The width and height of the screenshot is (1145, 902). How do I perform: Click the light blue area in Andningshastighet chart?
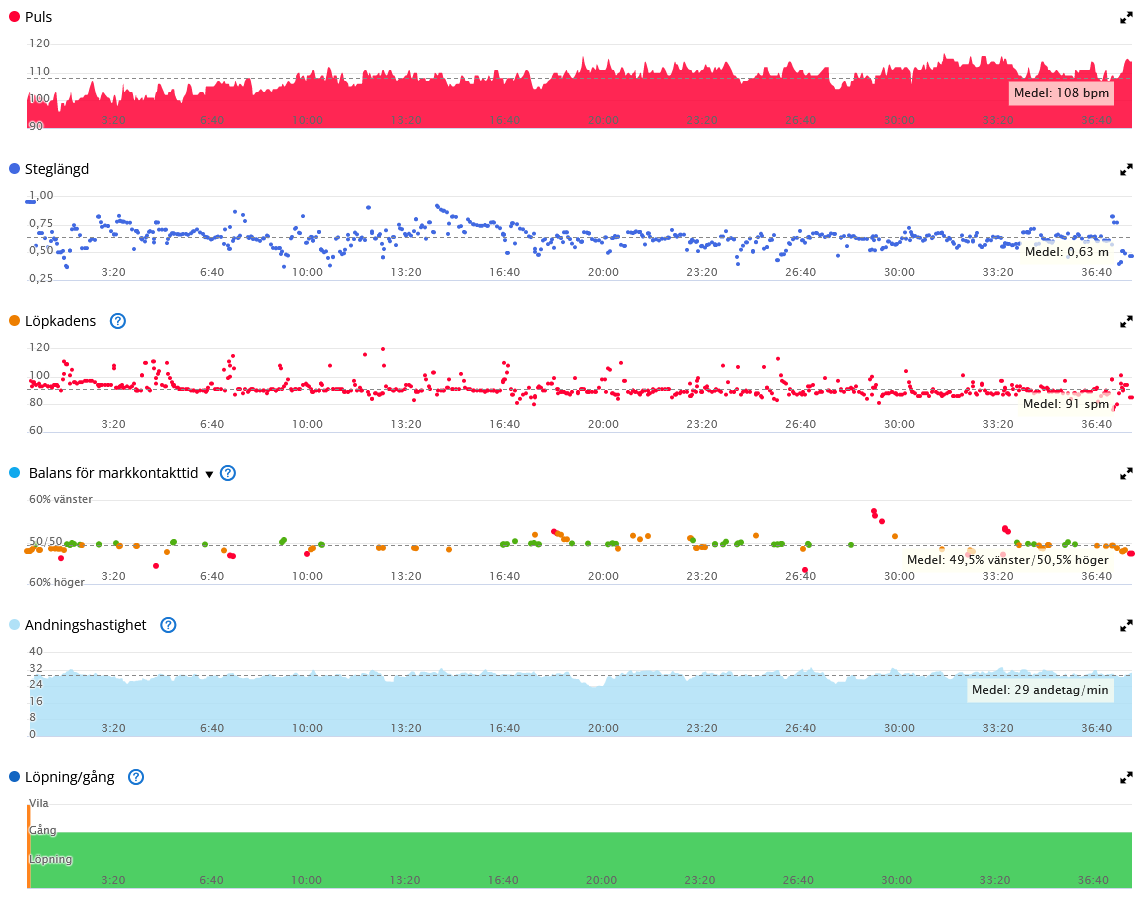581,705
